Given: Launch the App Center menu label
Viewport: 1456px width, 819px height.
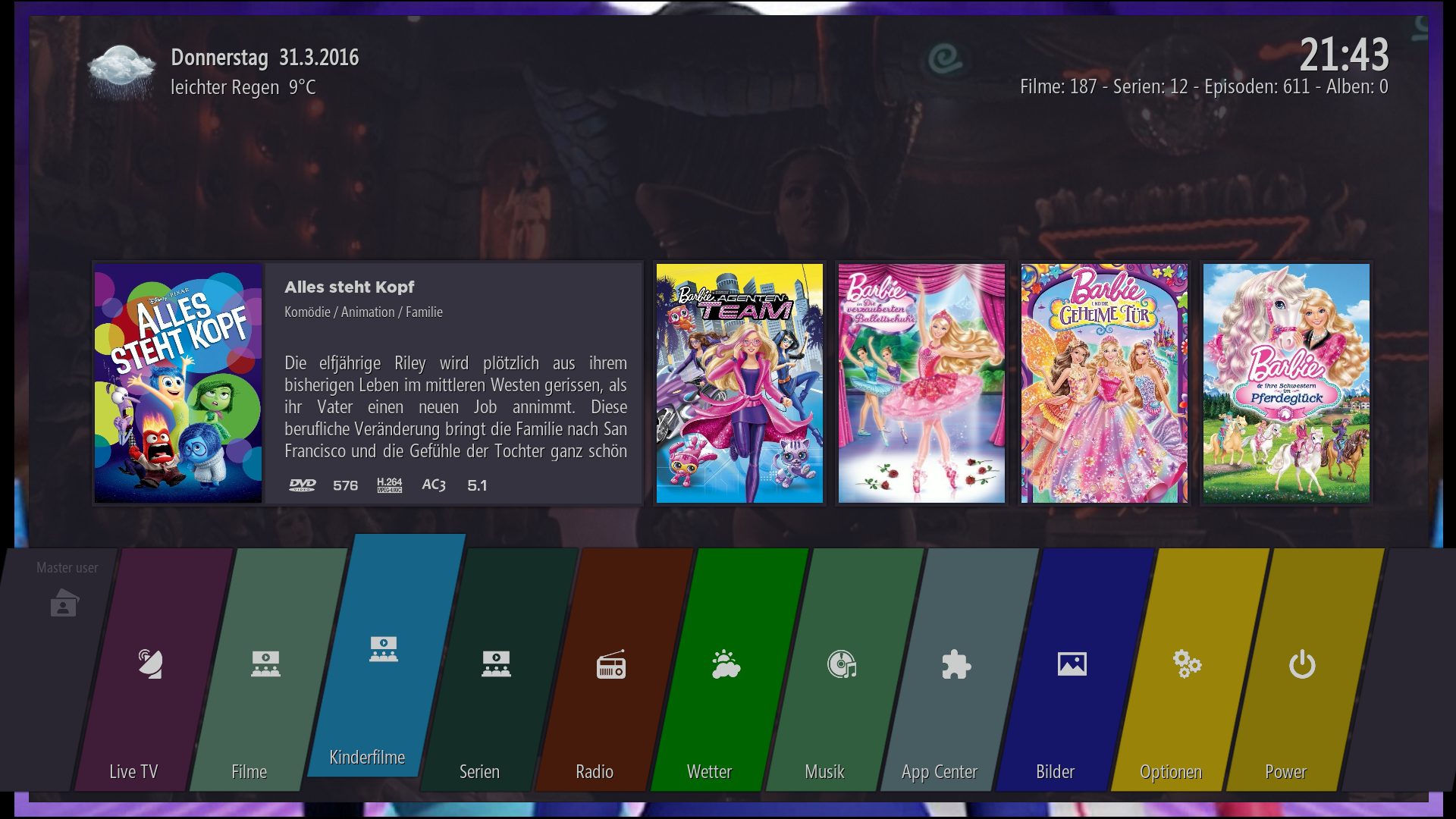Looking at the screenshot, I should [940, 772].
